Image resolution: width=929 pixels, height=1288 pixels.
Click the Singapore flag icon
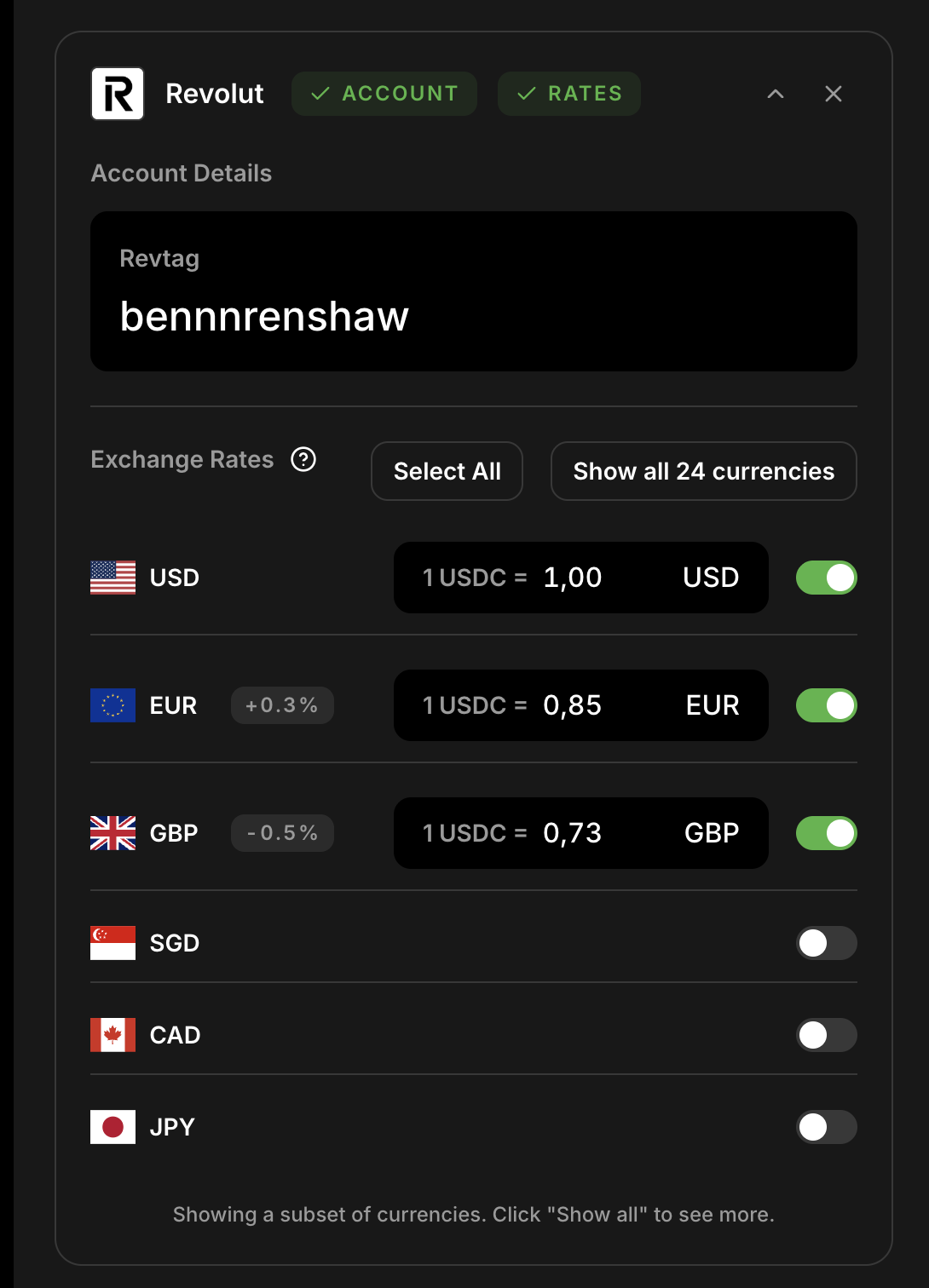pos(113,943)
